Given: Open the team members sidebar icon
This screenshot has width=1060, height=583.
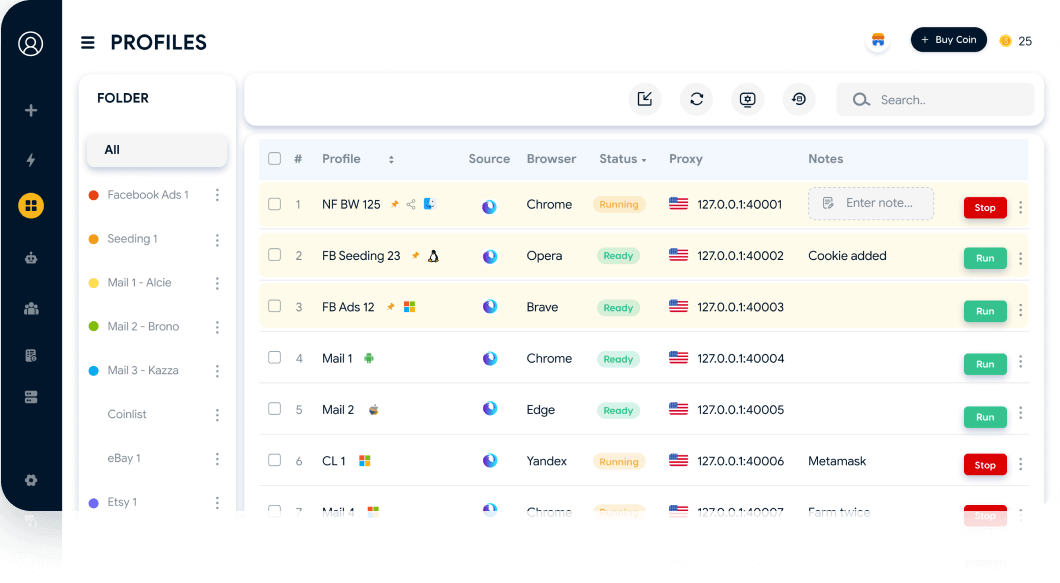Looking at the screenshot, I should pos(31,308).
